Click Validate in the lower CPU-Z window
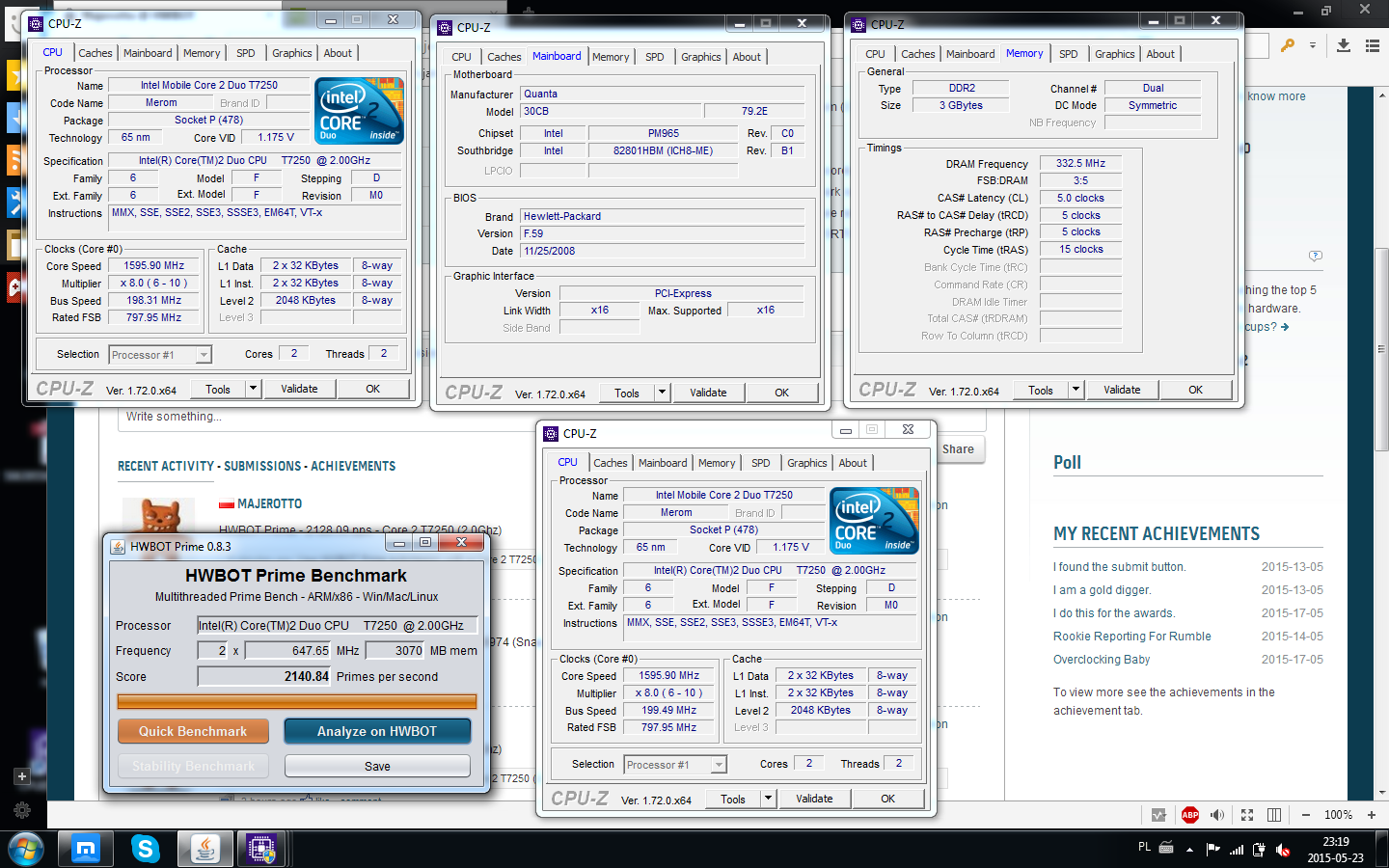Image resolution: width=1389 pixels, height=868 pixels. 814,799
